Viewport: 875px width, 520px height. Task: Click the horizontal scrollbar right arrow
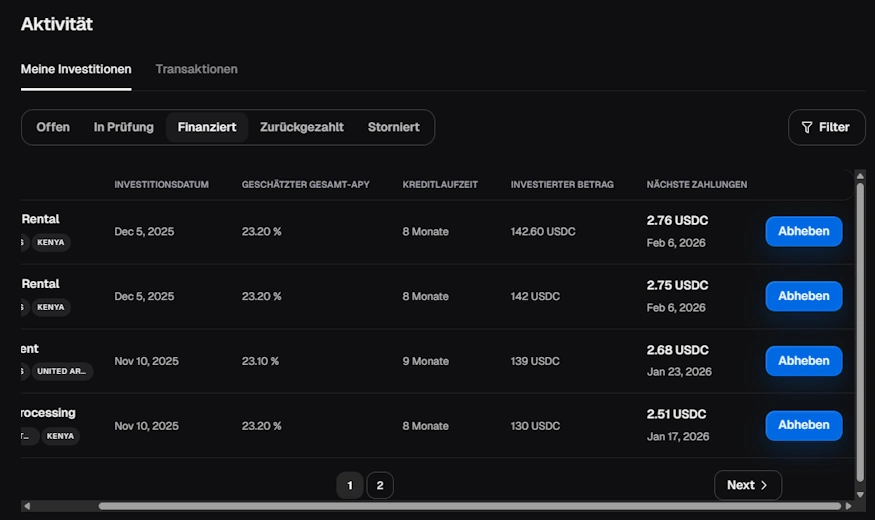point(848,506)
